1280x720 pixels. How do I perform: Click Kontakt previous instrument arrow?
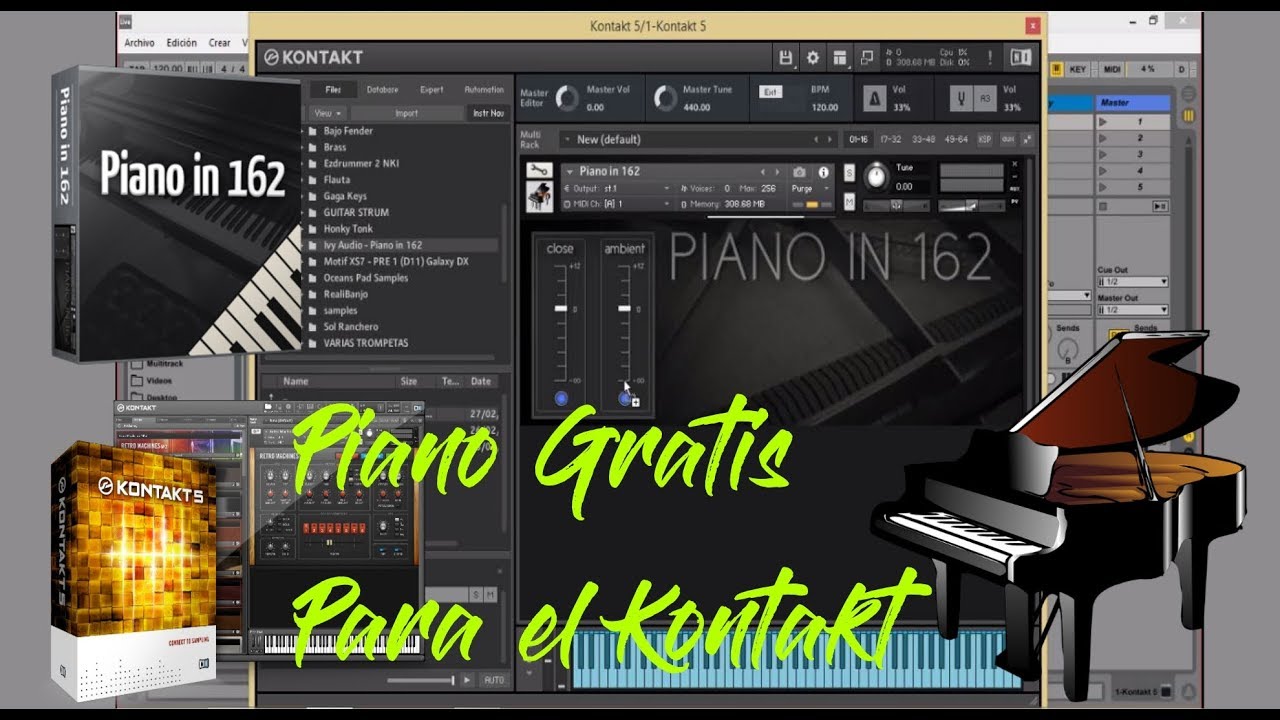764,172
